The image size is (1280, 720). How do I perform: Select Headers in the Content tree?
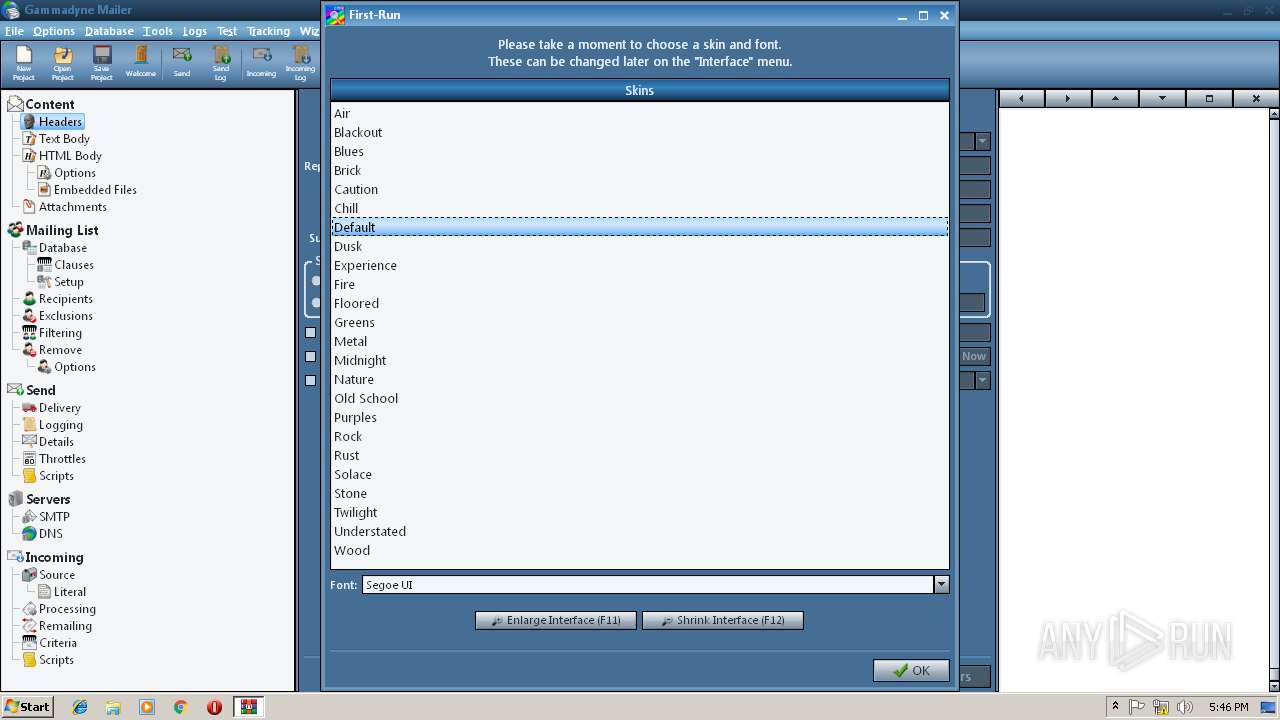click(x=60, y=122)
